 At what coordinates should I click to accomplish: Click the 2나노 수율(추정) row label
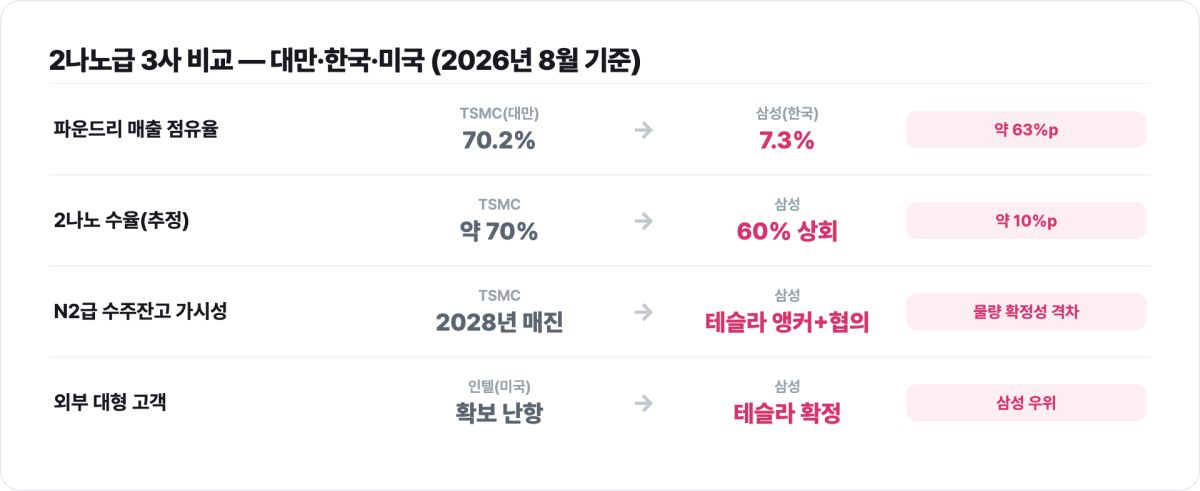point(121,221)
